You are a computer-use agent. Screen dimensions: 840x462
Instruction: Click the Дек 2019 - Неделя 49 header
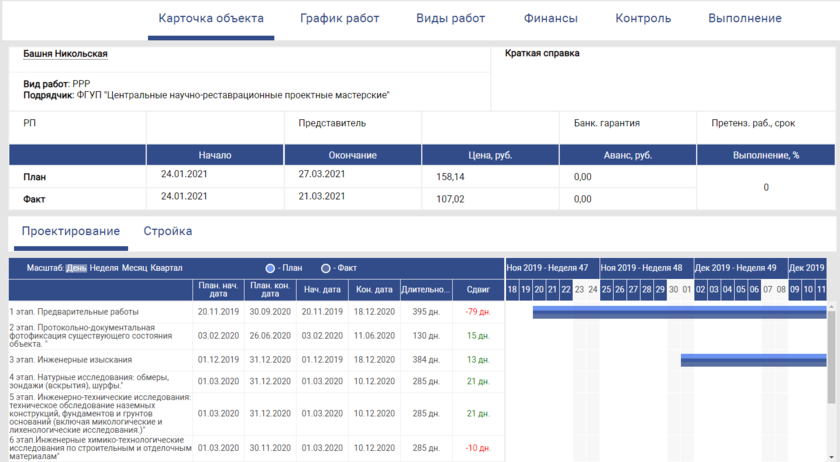740,268
